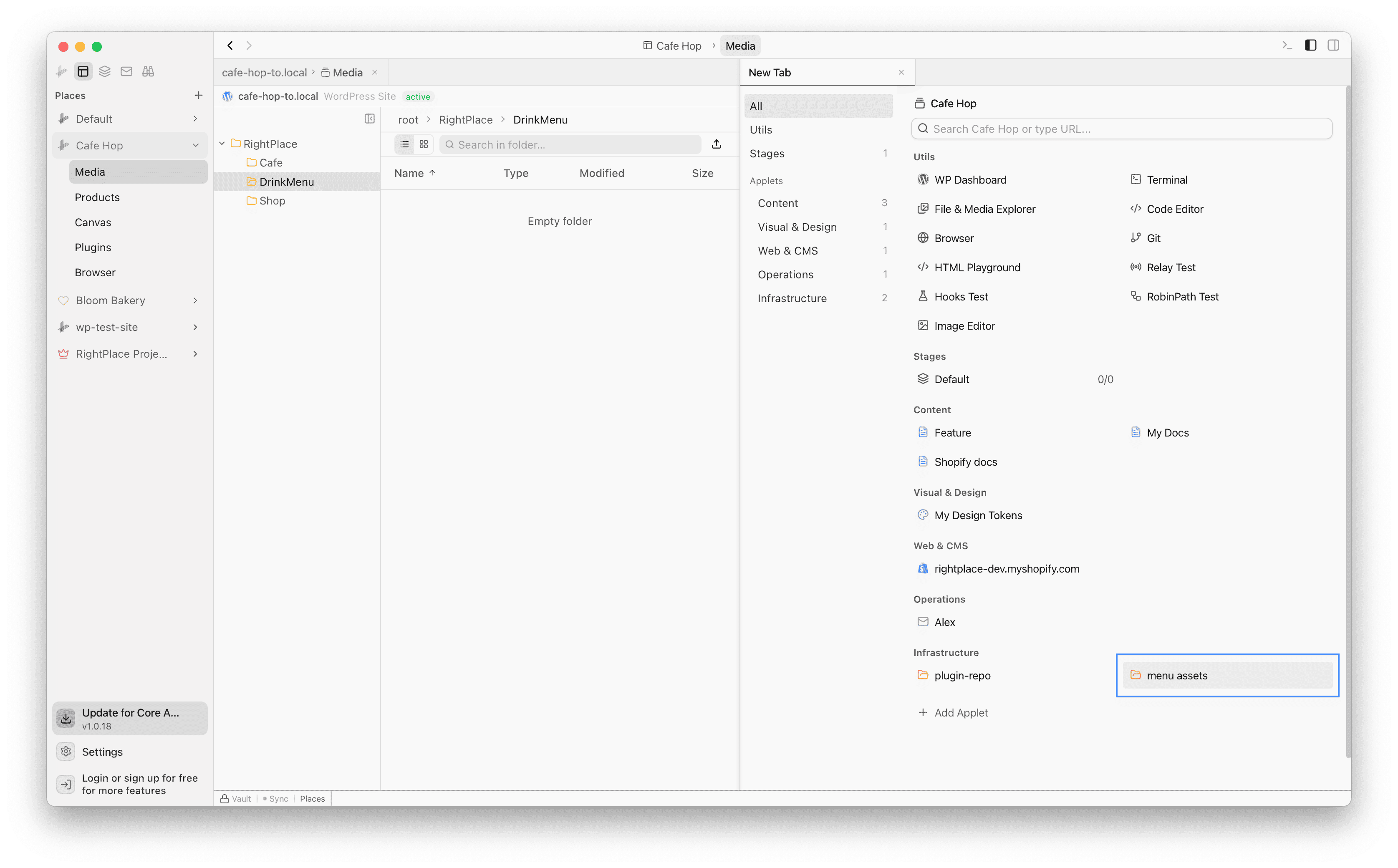Open Update for Core v1.0.18

click(x=130, y=719)
